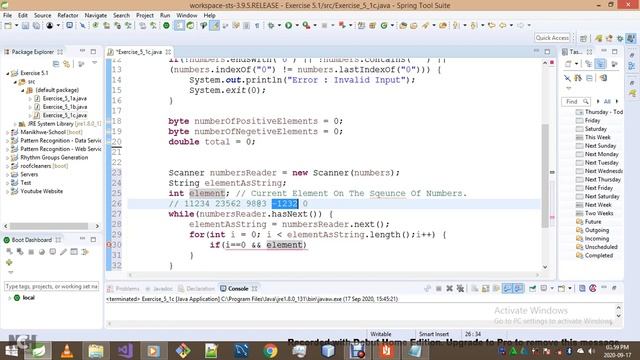Open the Refactor menu
Viewport: 640px width, 360px height.
point(68,15)
